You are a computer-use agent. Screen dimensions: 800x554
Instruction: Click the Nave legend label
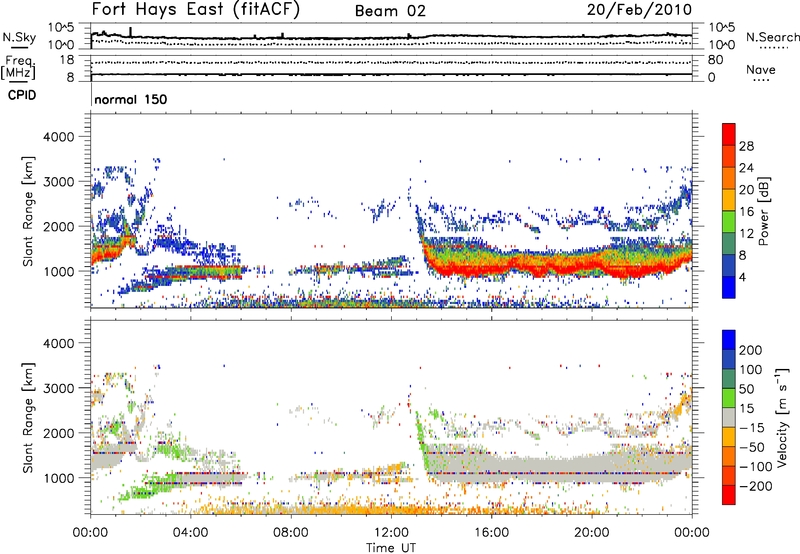coord(761,70)
